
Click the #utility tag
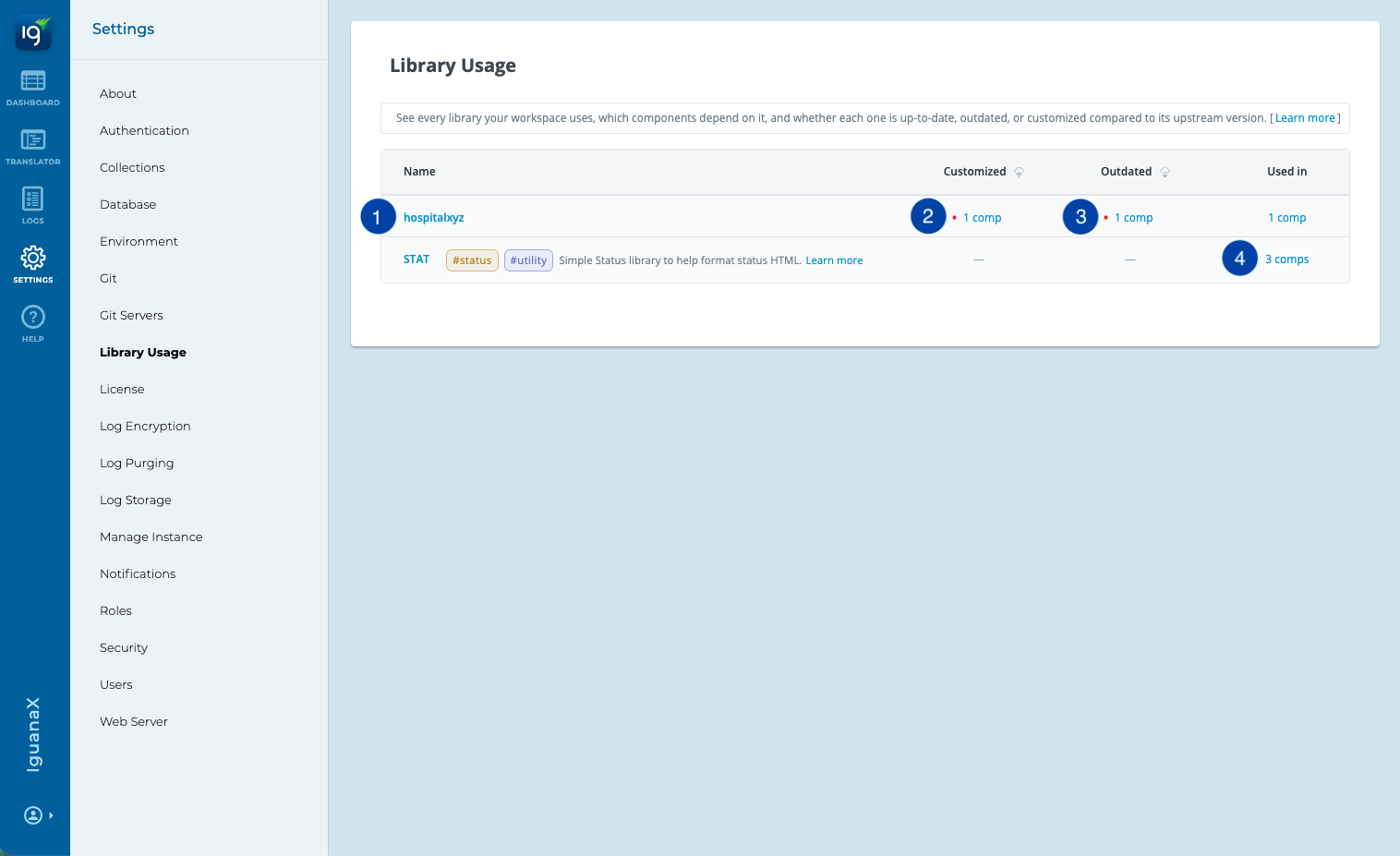click(x=528, y=260)
